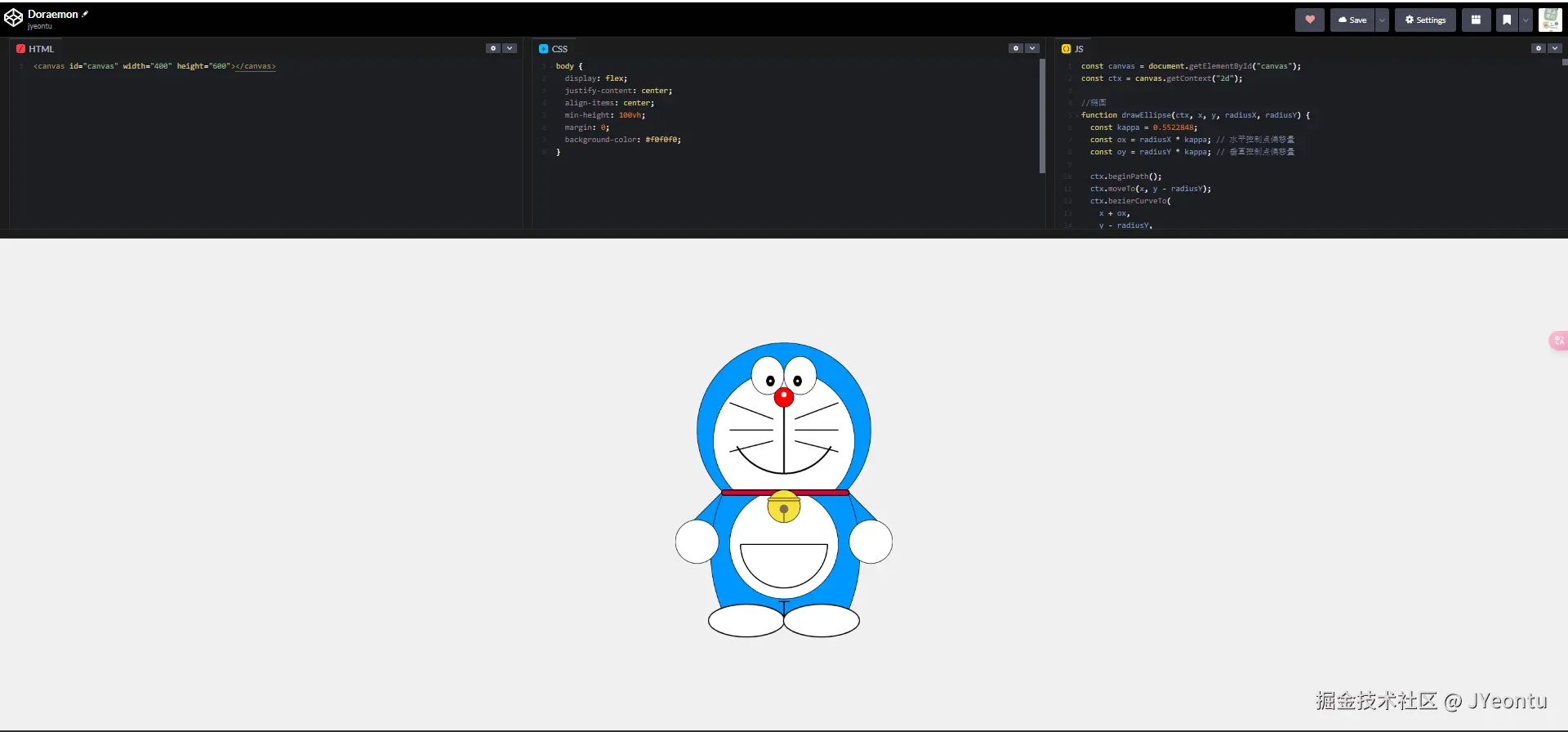Click the Doraemon canvas drawing preview
Screen dimensions: 1568x732
tap(784, 489)
